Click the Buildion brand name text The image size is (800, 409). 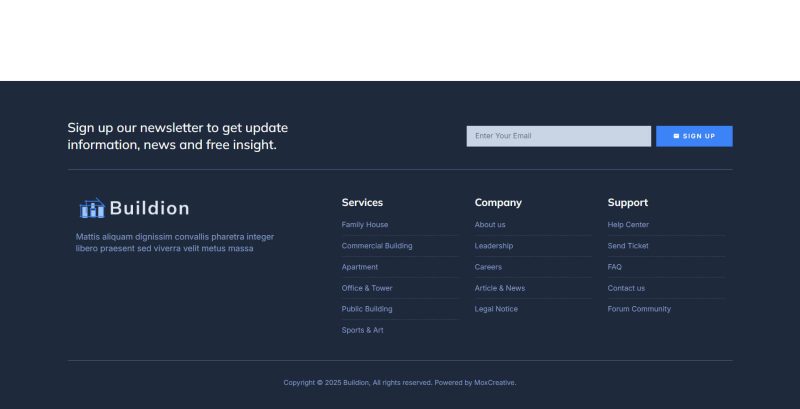tap(149, 208)
